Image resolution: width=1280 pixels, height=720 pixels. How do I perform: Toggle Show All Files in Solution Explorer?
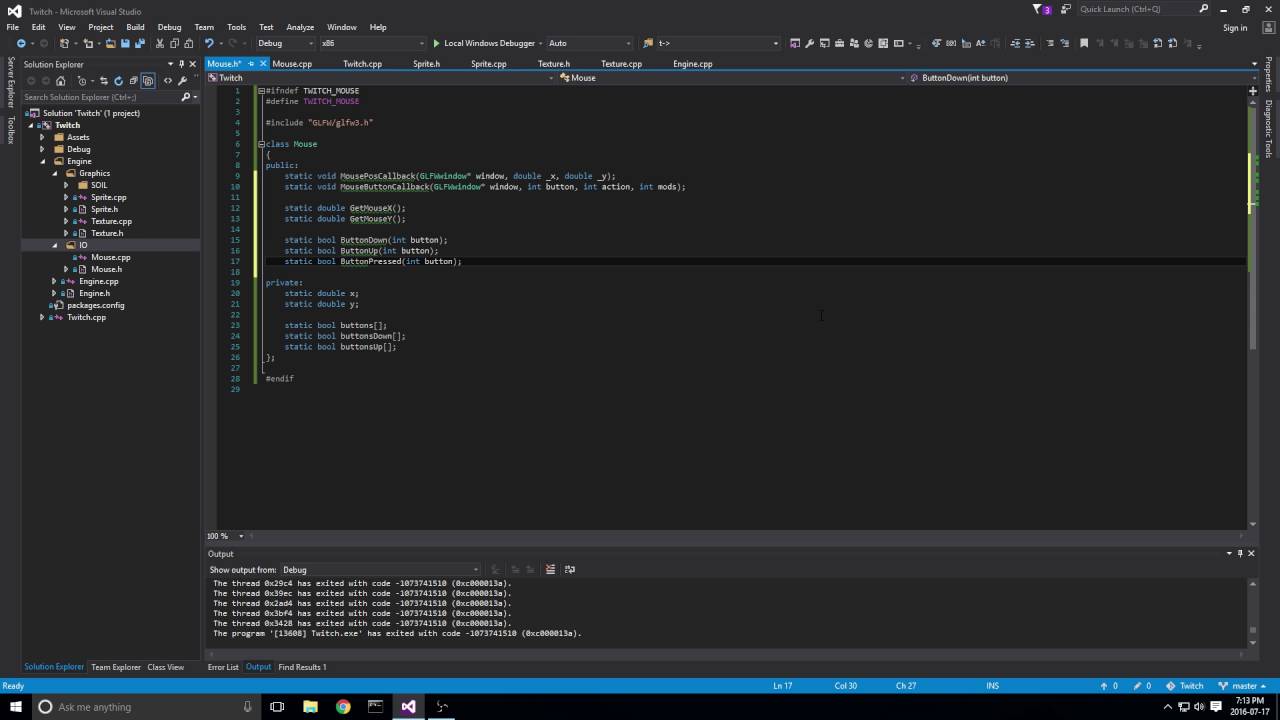148,81
